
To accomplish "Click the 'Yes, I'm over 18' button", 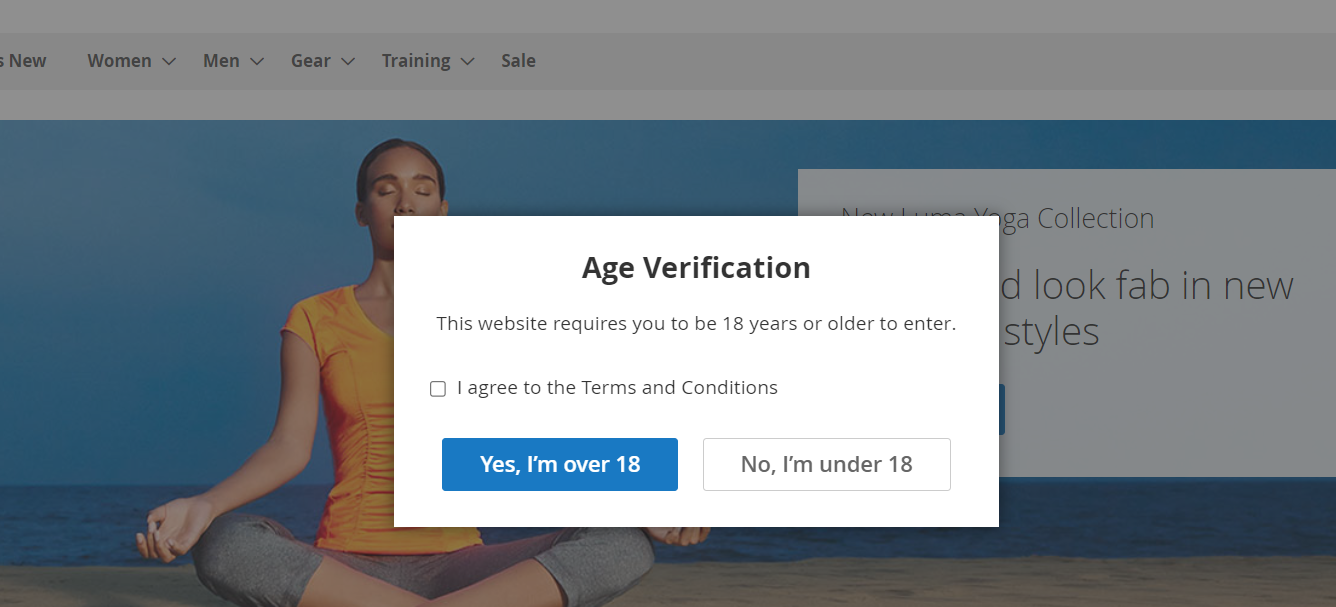I will pos(560,464).
